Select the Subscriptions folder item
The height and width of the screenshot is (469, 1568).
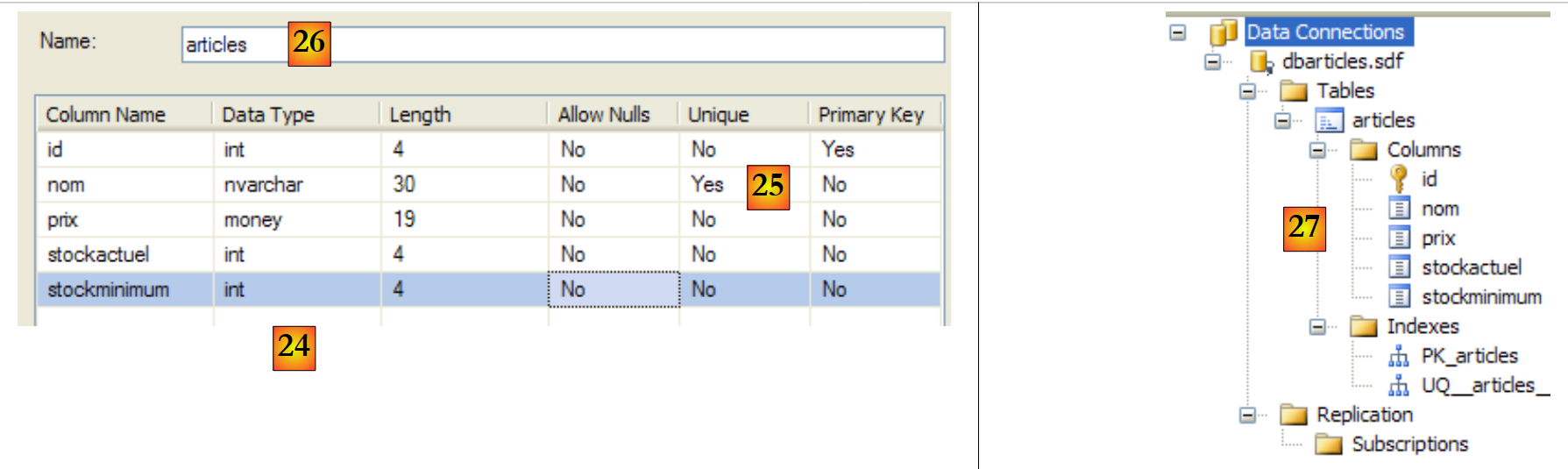[x=1409, y=444]
